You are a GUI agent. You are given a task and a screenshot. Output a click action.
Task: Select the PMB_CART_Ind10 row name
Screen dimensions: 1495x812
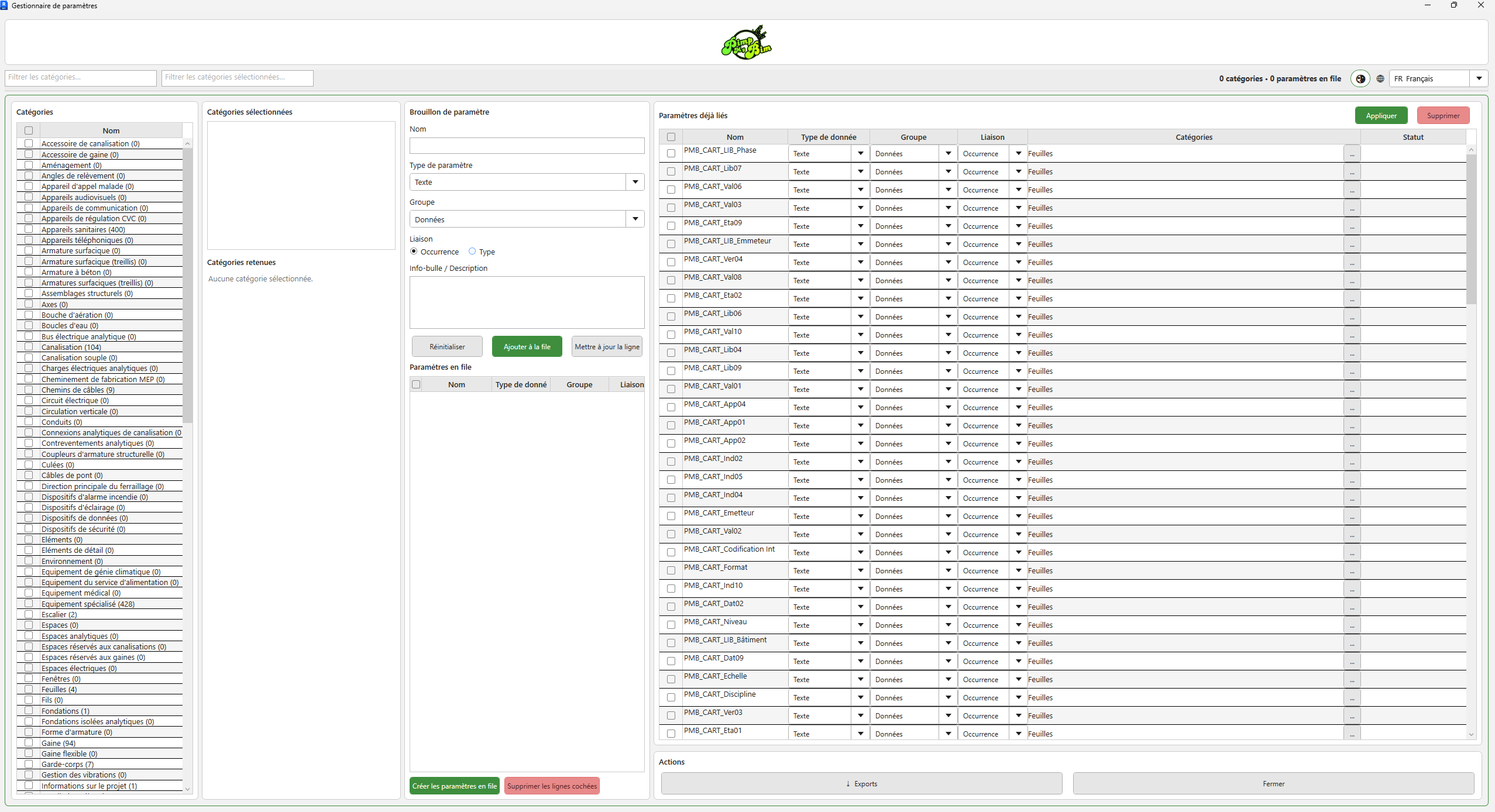click(713, 585)
